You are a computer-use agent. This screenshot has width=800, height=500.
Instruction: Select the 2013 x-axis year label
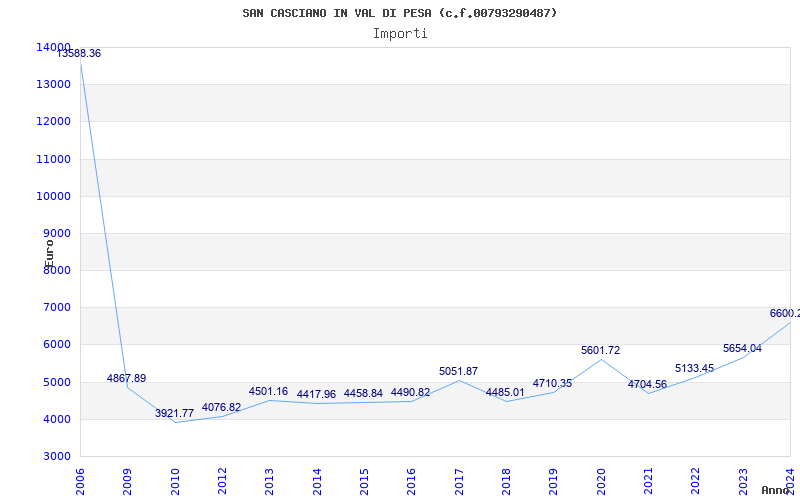(269, 482)
